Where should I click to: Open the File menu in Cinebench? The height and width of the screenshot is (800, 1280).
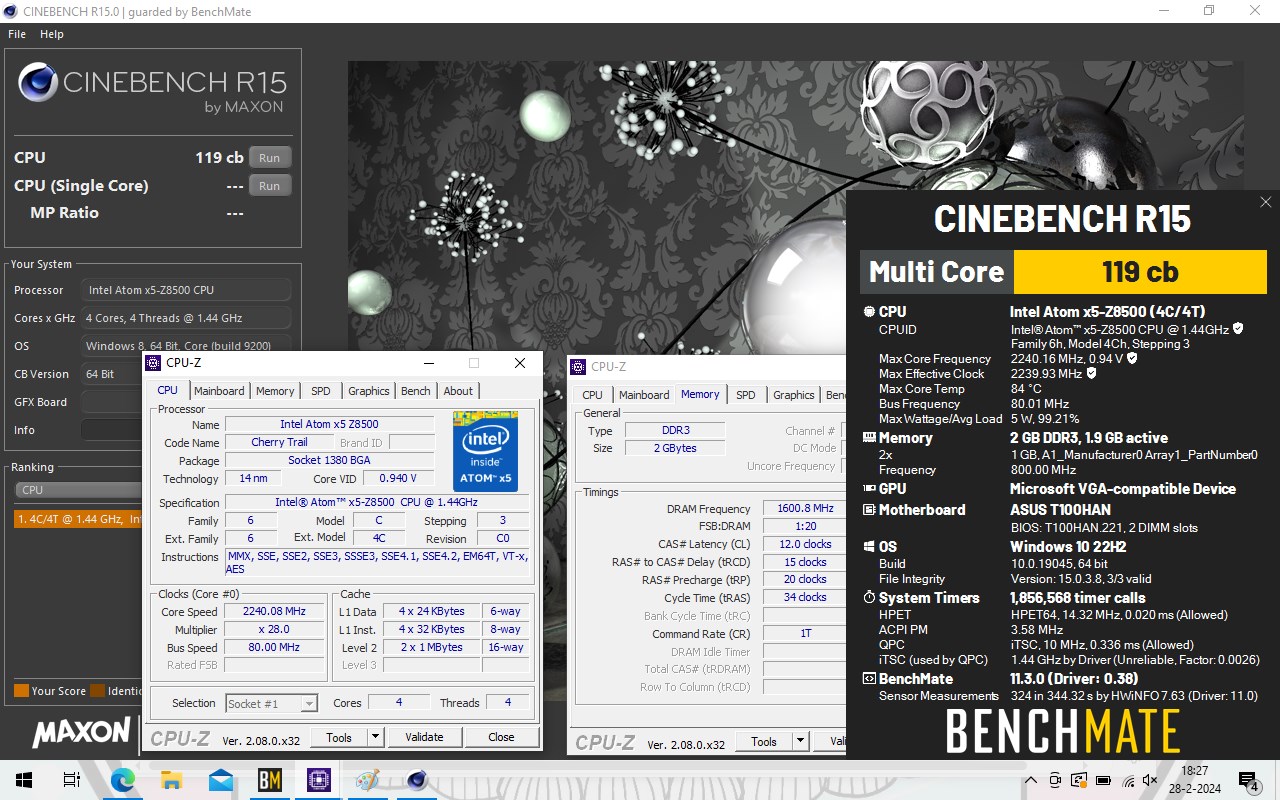point(17,34)
